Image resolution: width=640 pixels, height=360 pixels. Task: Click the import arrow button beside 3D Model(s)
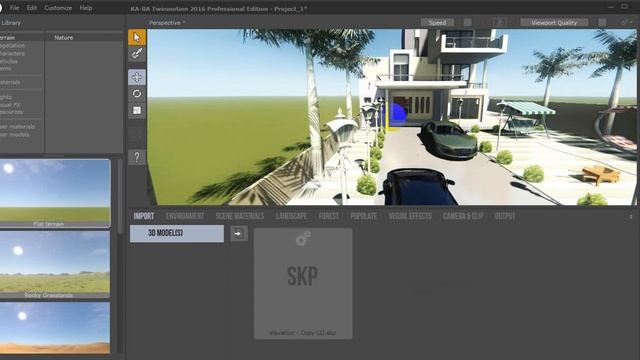[x=239, y=233]
